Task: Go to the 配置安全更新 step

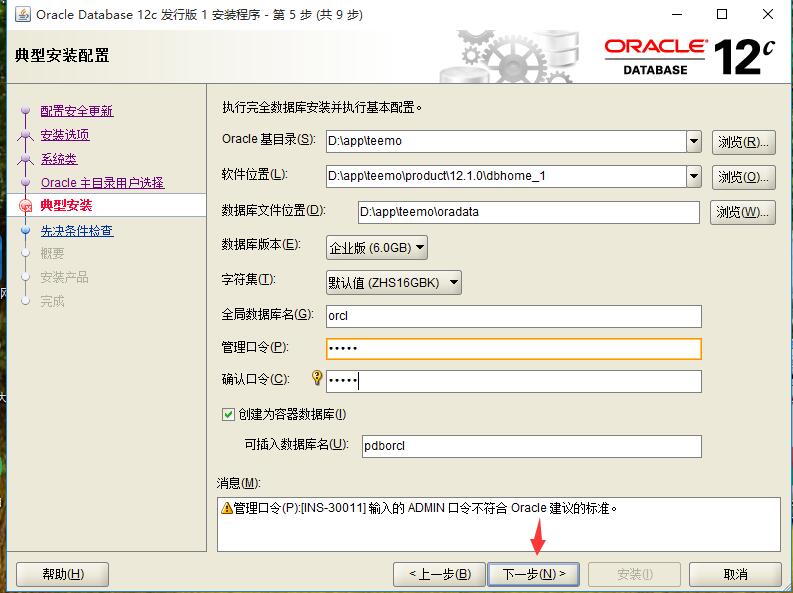Action: [77, 111]
